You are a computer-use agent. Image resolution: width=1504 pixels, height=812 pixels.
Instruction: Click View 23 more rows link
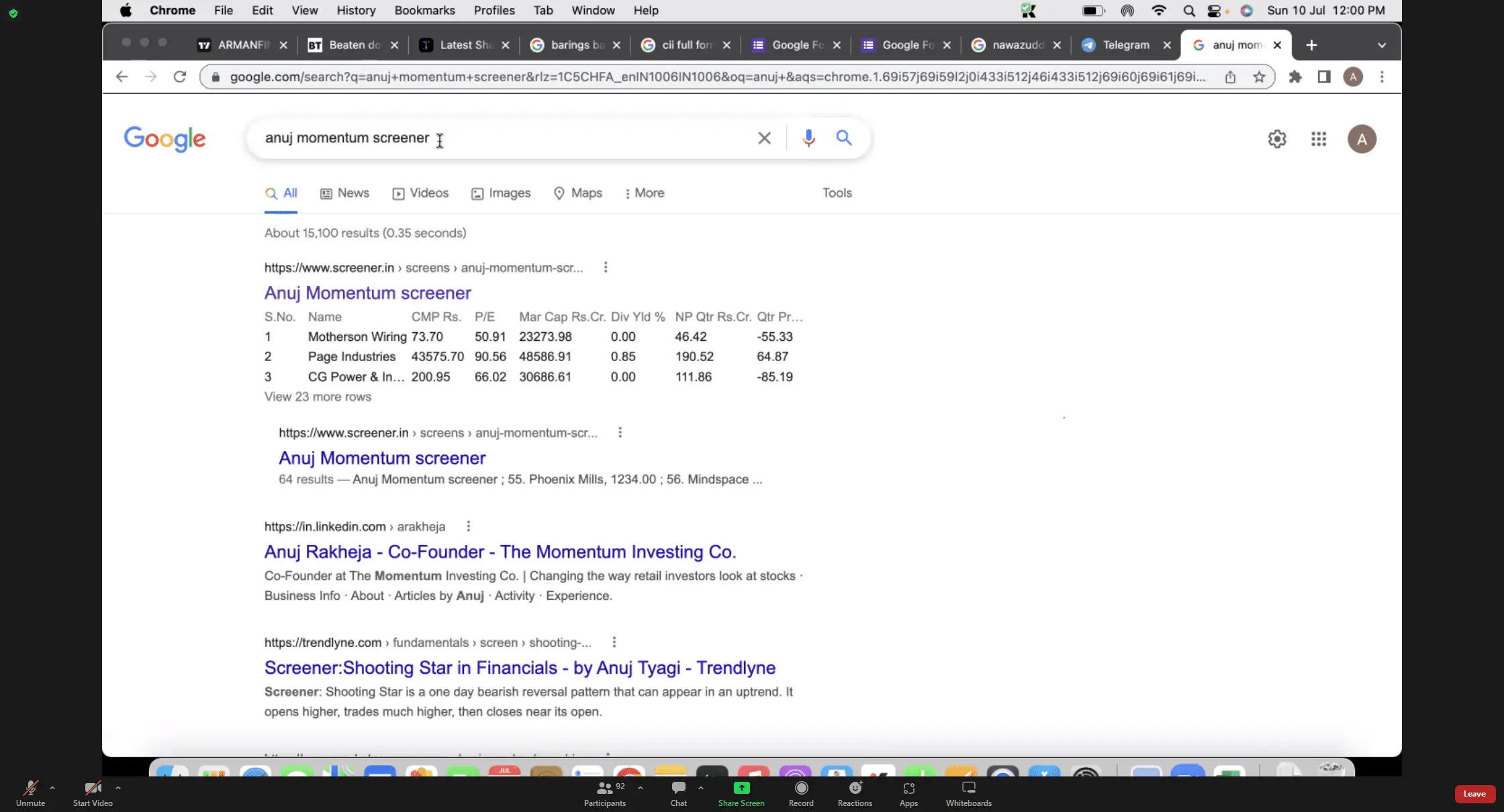(318, 397)
